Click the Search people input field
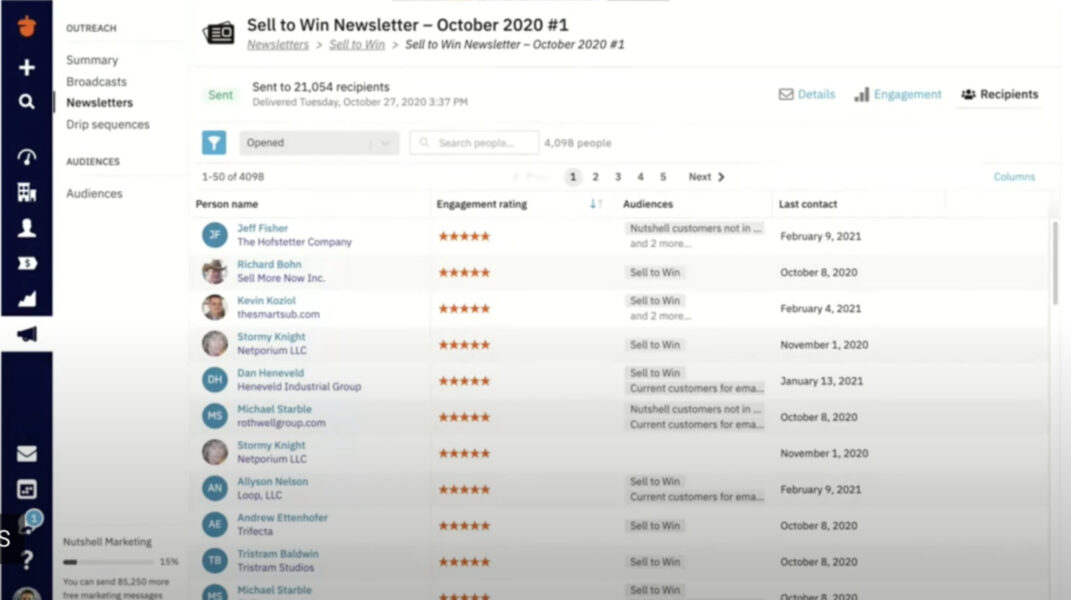Viewport: 1071px width, 600px height. [x=475, y=143]
